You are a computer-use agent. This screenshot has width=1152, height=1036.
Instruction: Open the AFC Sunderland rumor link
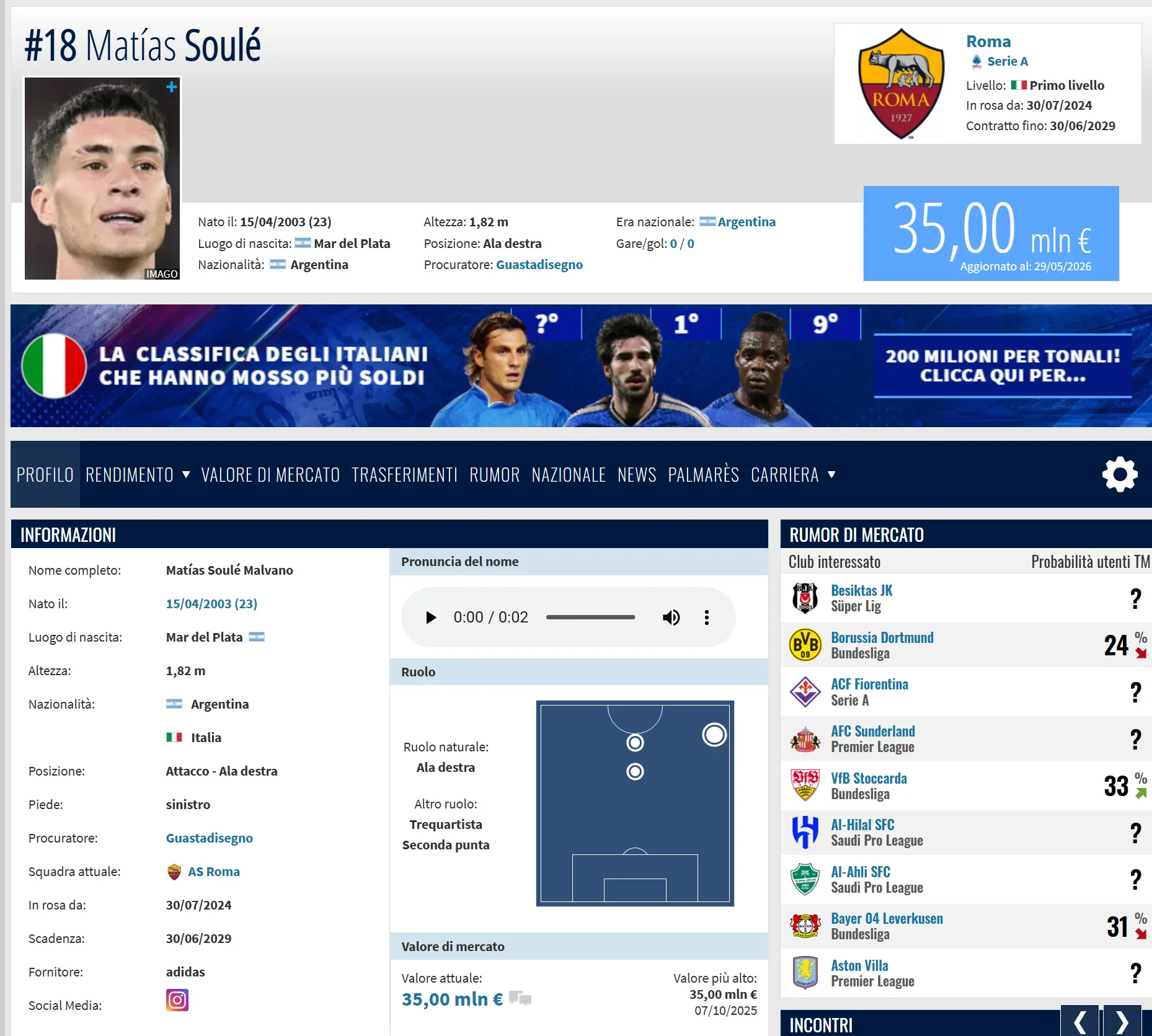(873, 731)
